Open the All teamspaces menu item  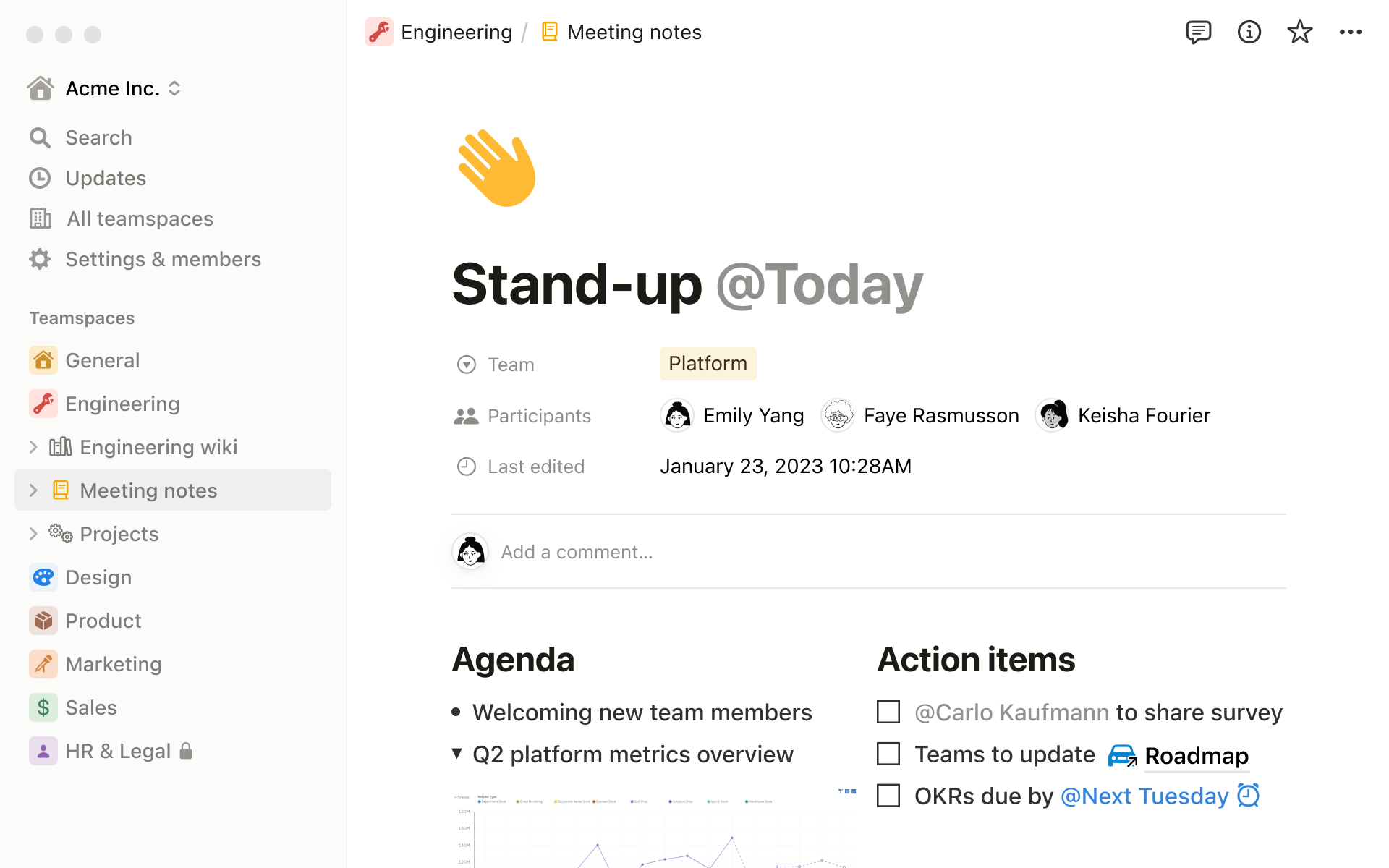coord(139,218)
